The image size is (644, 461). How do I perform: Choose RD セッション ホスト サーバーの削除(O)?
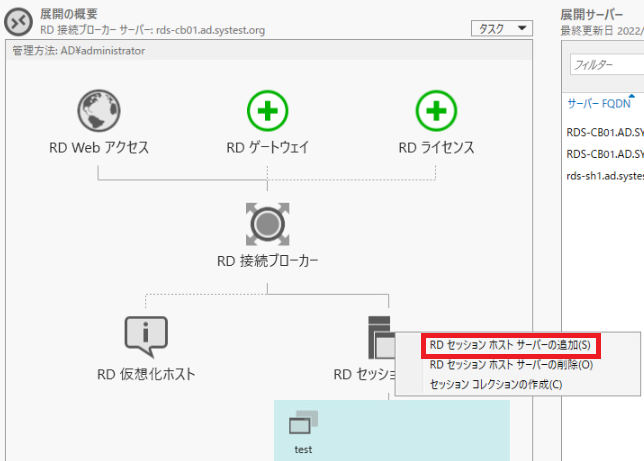pos(511,365)
